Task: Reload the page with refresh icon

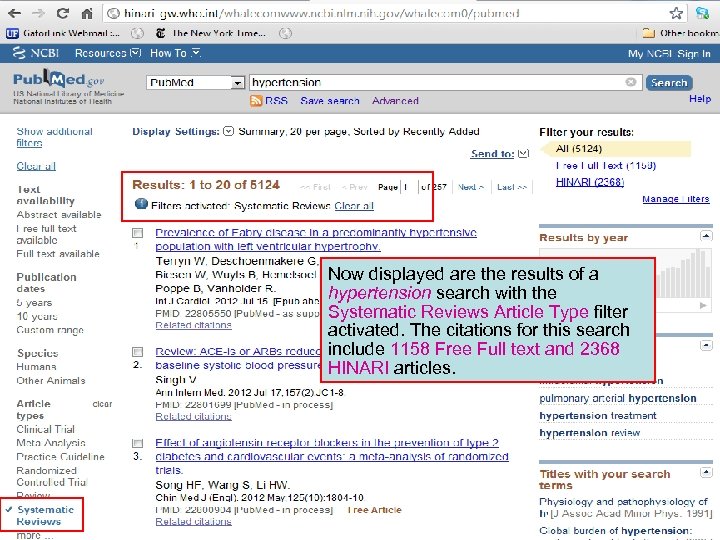Action: 62,13
